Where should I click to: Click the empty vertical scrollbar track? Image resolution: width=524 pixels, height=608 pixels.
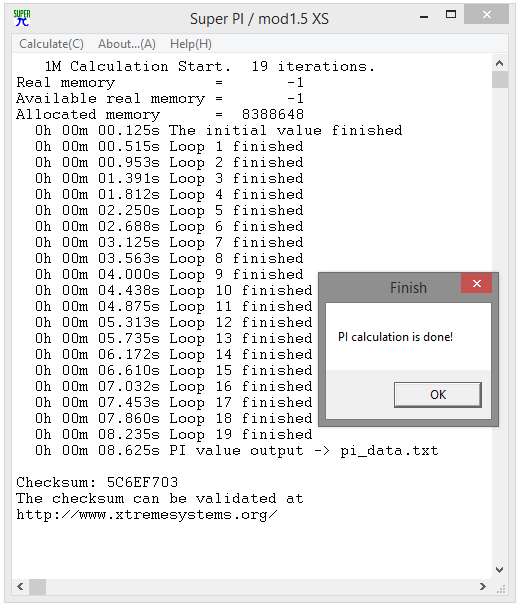coord(500,326)
